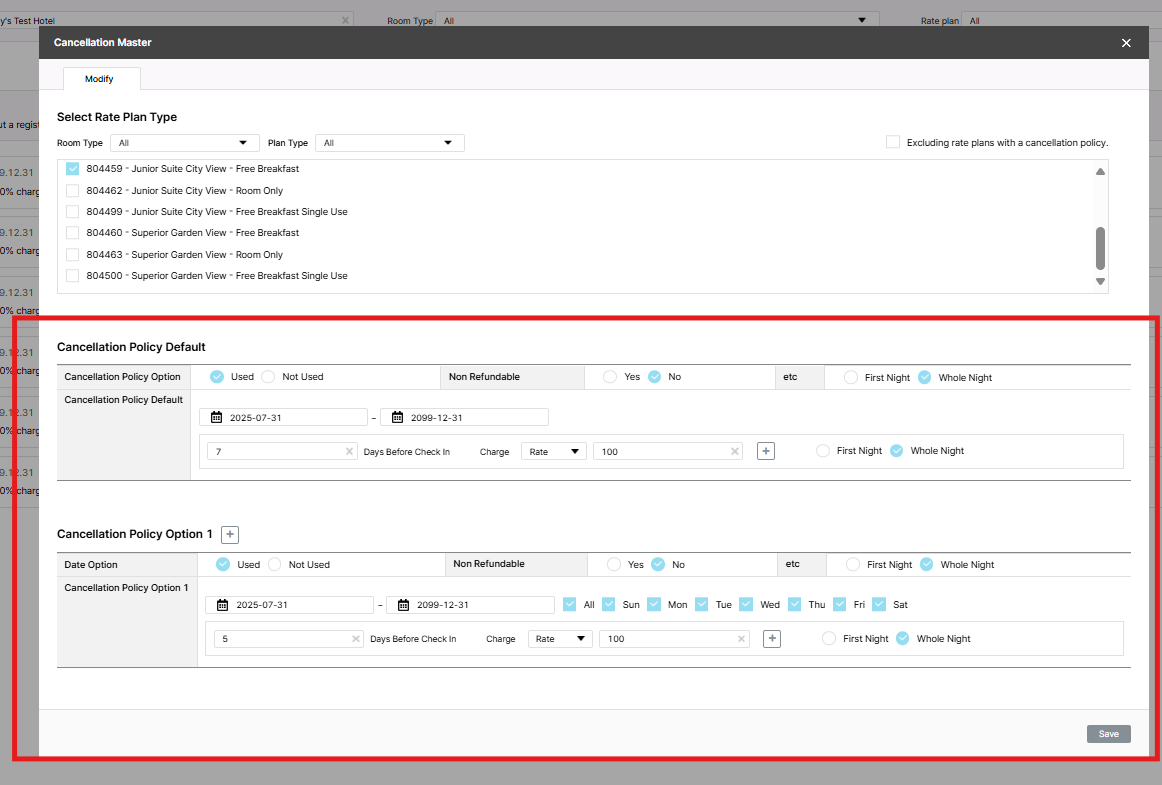Select Not Used for Cancellation Policy Option
Screen dimensions: 1162x785
coord(268,377)
